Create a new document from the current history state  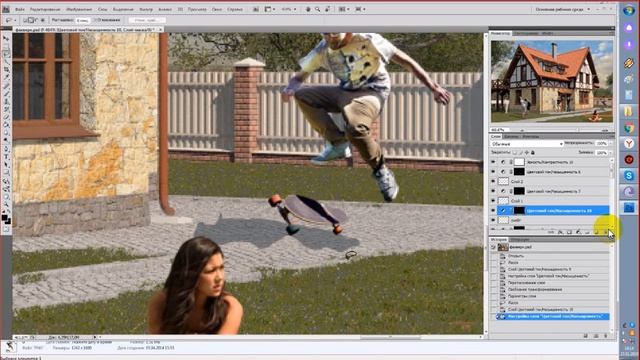pyautogui.click(x=586, y=336)
